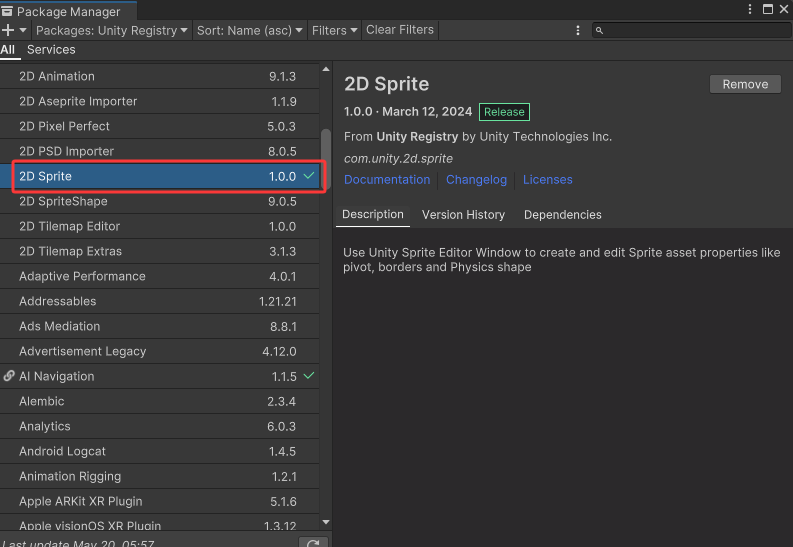Screen dimensions: 793x547
Task: Select Adaptive Performance package
Action: [159, 277]
